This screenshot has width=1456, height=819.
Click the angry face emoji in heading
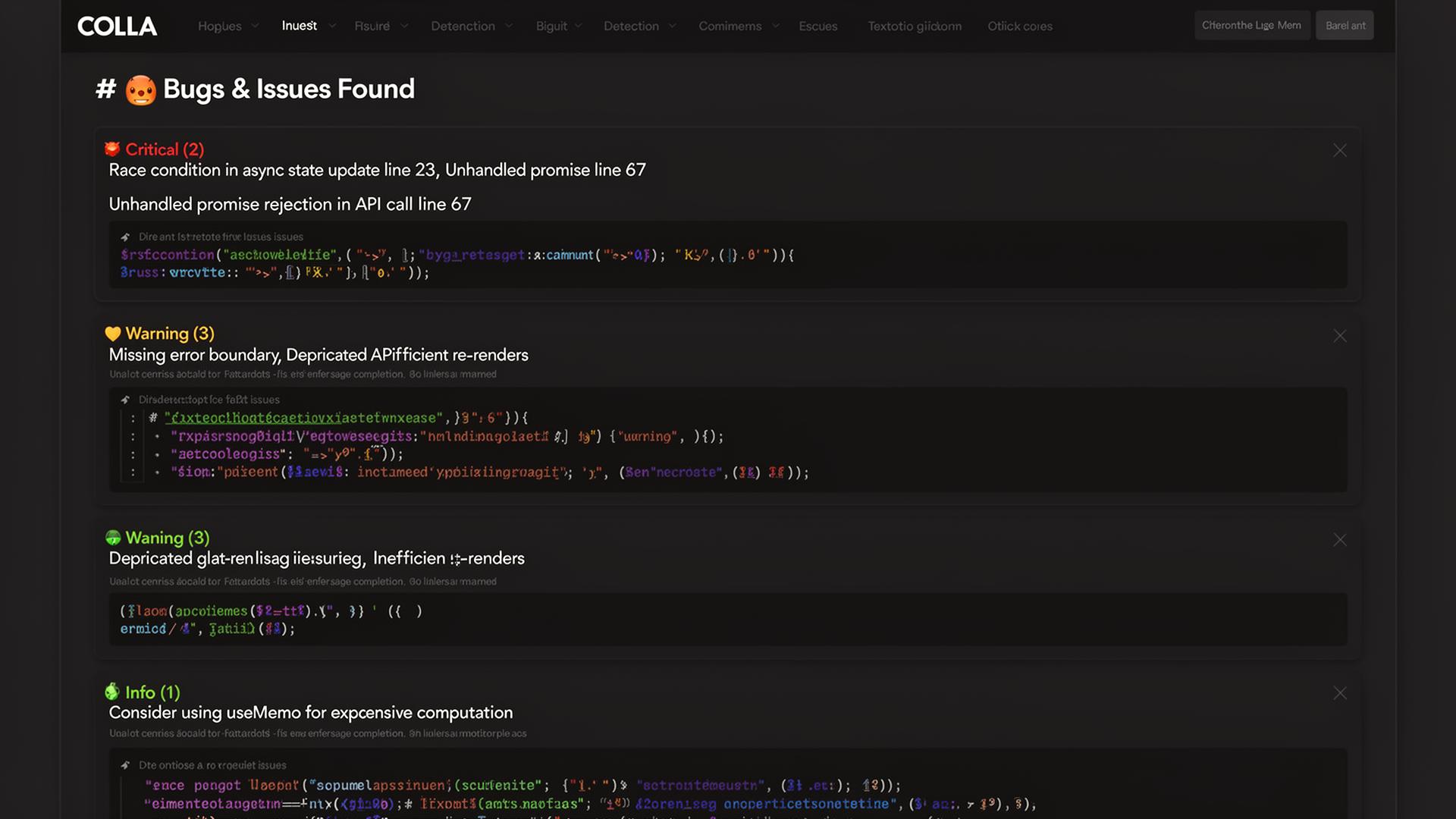(140, 90)
